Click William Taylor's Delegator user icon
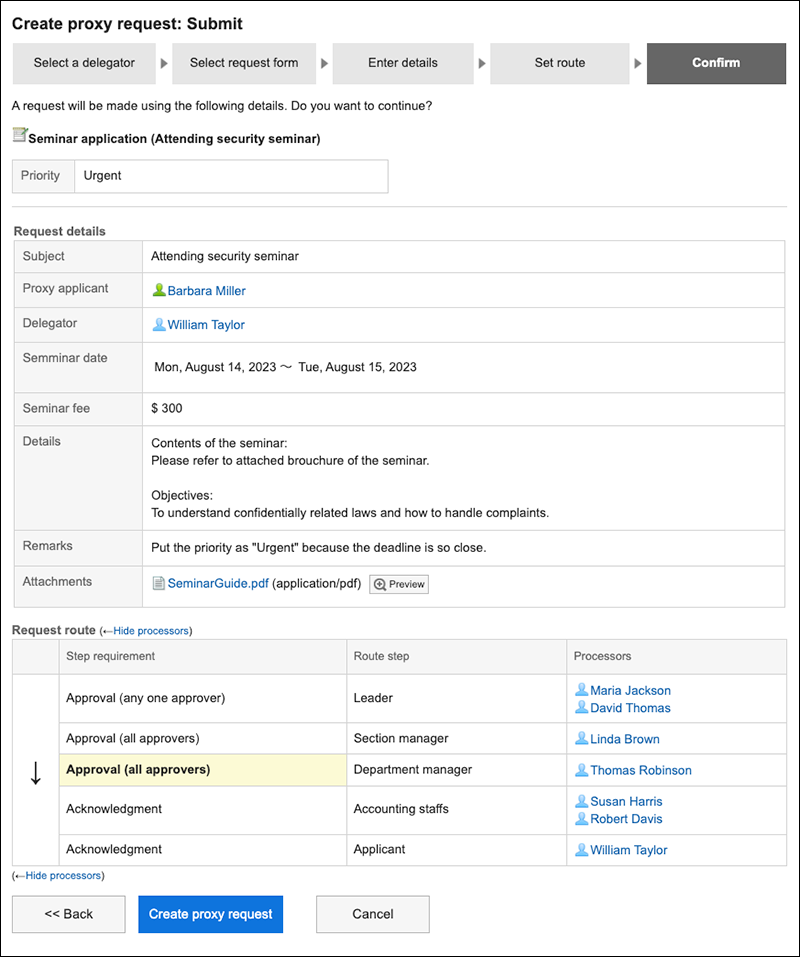The height and width of the screenshot is (957, 800). (x=159, y=324)
